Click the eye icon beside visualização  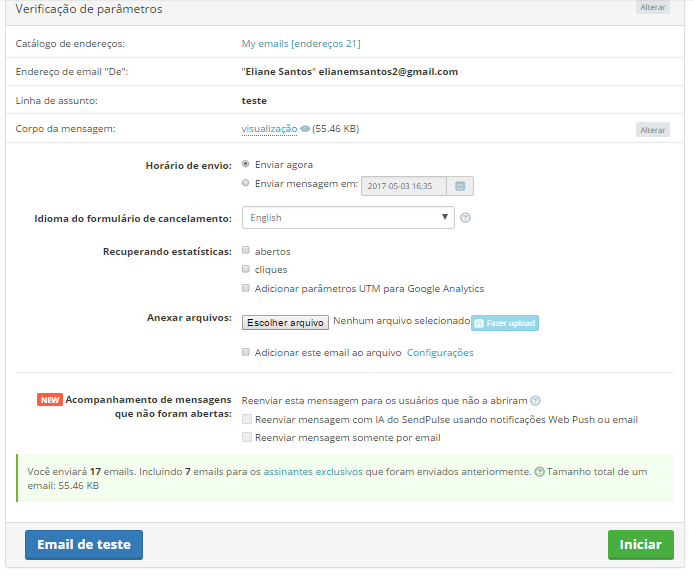click(x=305, y=129)
